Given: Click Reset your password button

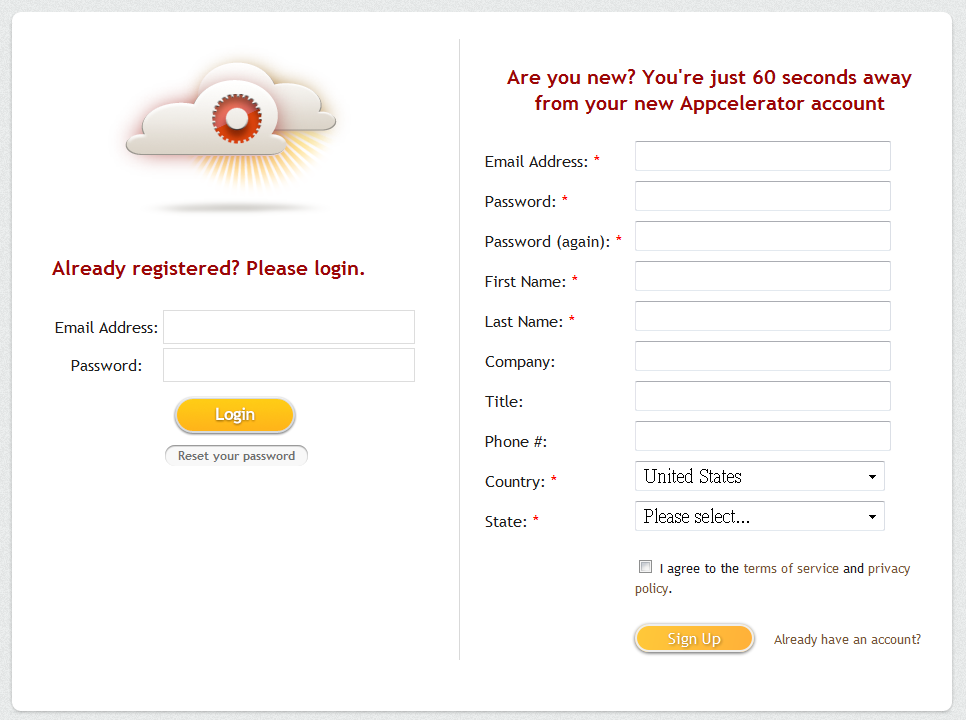Looking at the screenshot, I should (x=236, y=456).
